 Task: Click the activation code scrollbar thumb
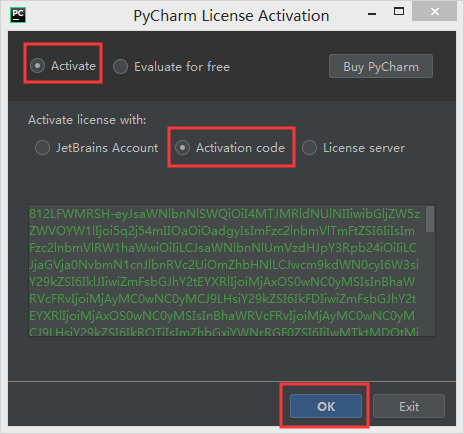(430, 219)
